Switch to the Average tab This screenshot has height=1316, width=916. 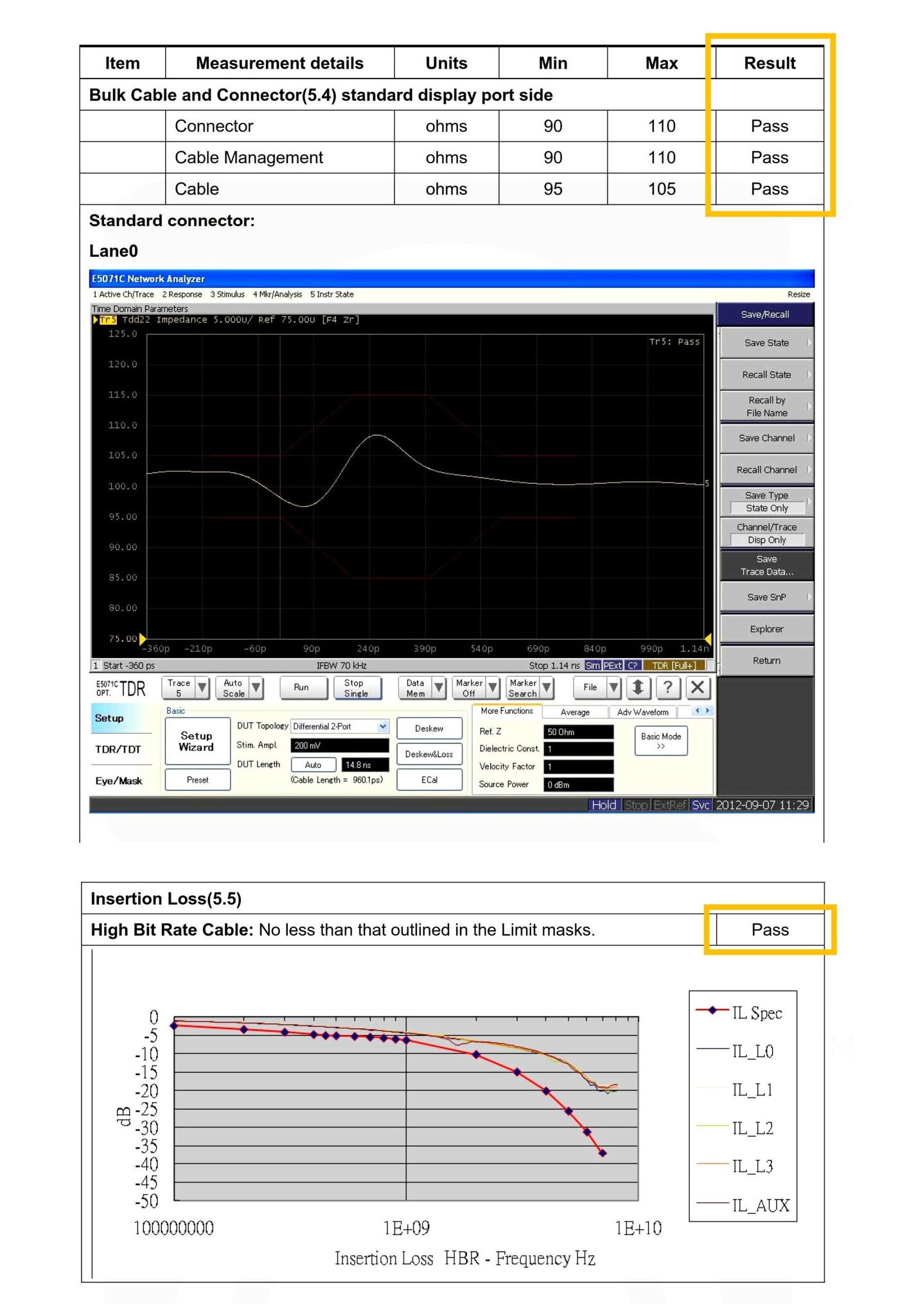click(575, 712)
